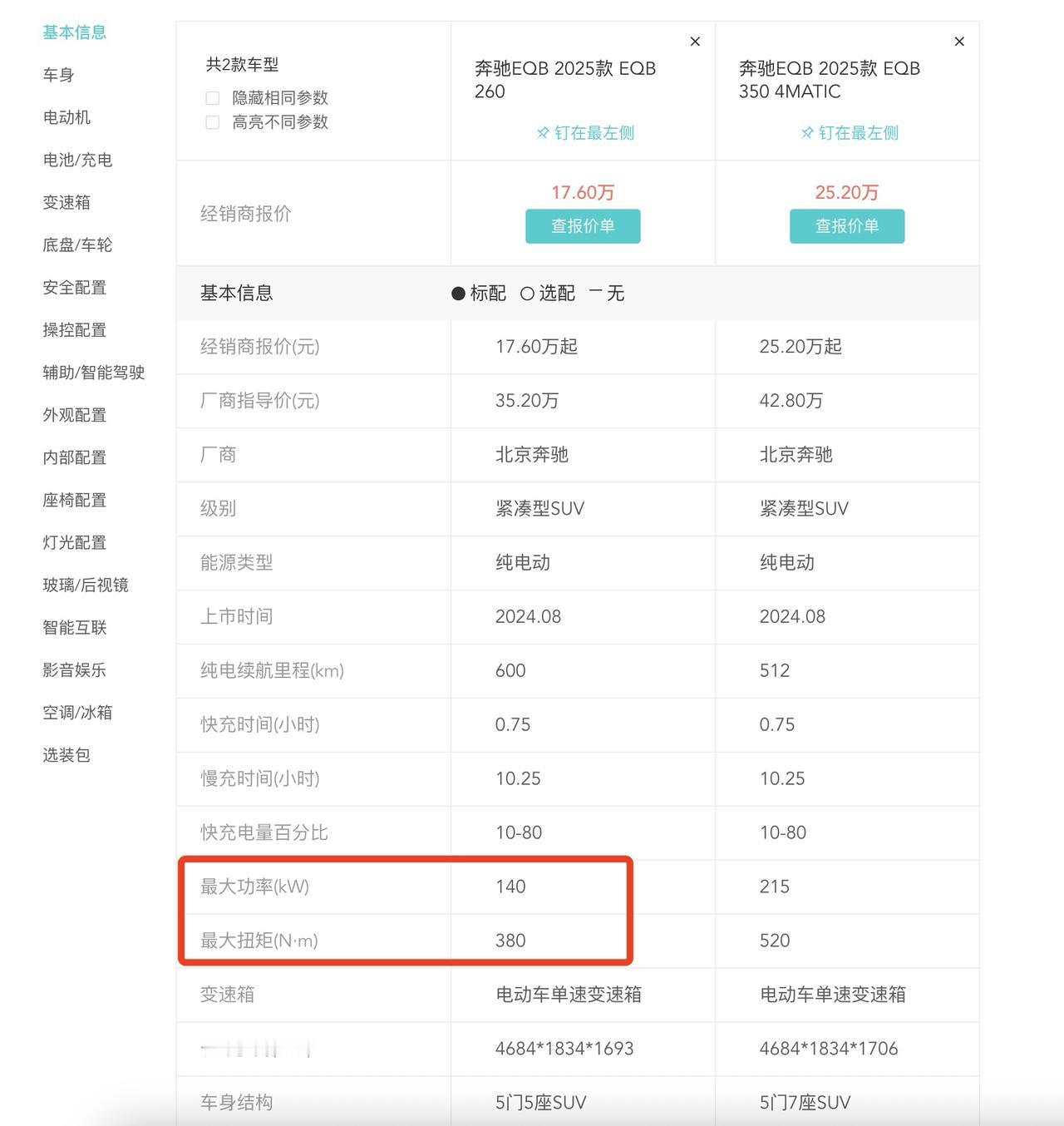Viewport: 1064px width, 1126px height.
Task: Click the 共2款车型 label
Action: tap(242, 65)
